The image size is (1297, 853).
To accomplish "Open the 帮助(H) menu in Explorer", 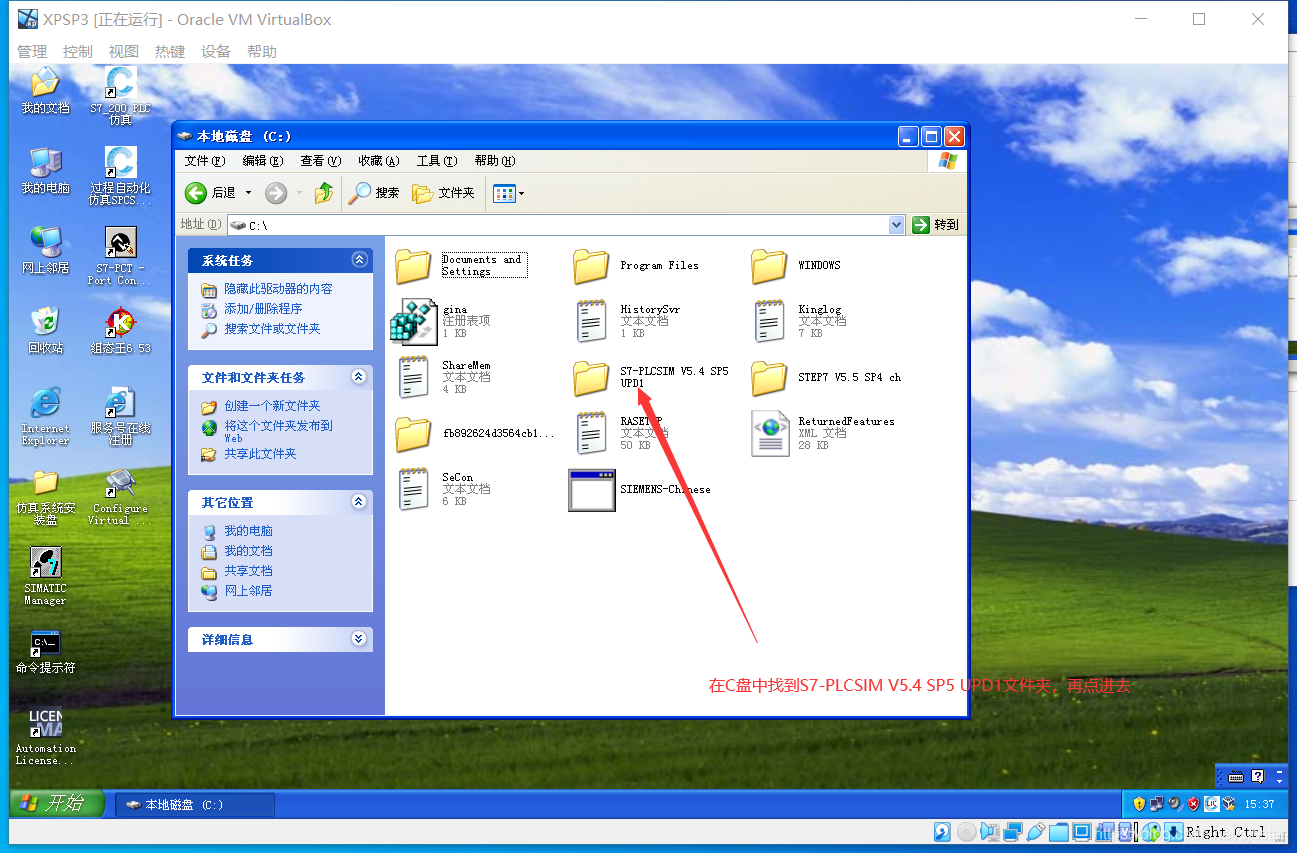I will point(495,161).
